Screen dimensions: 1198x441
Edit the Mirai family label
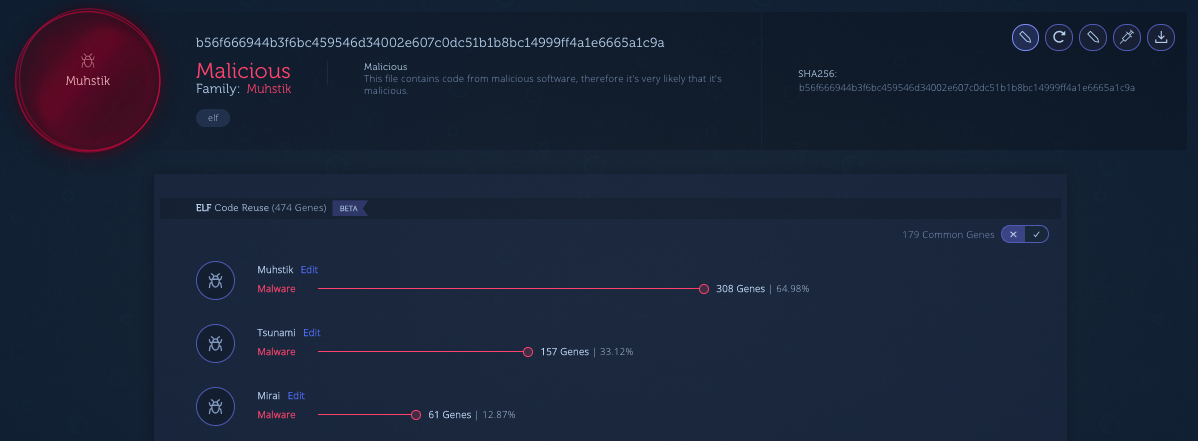point(296,396)
